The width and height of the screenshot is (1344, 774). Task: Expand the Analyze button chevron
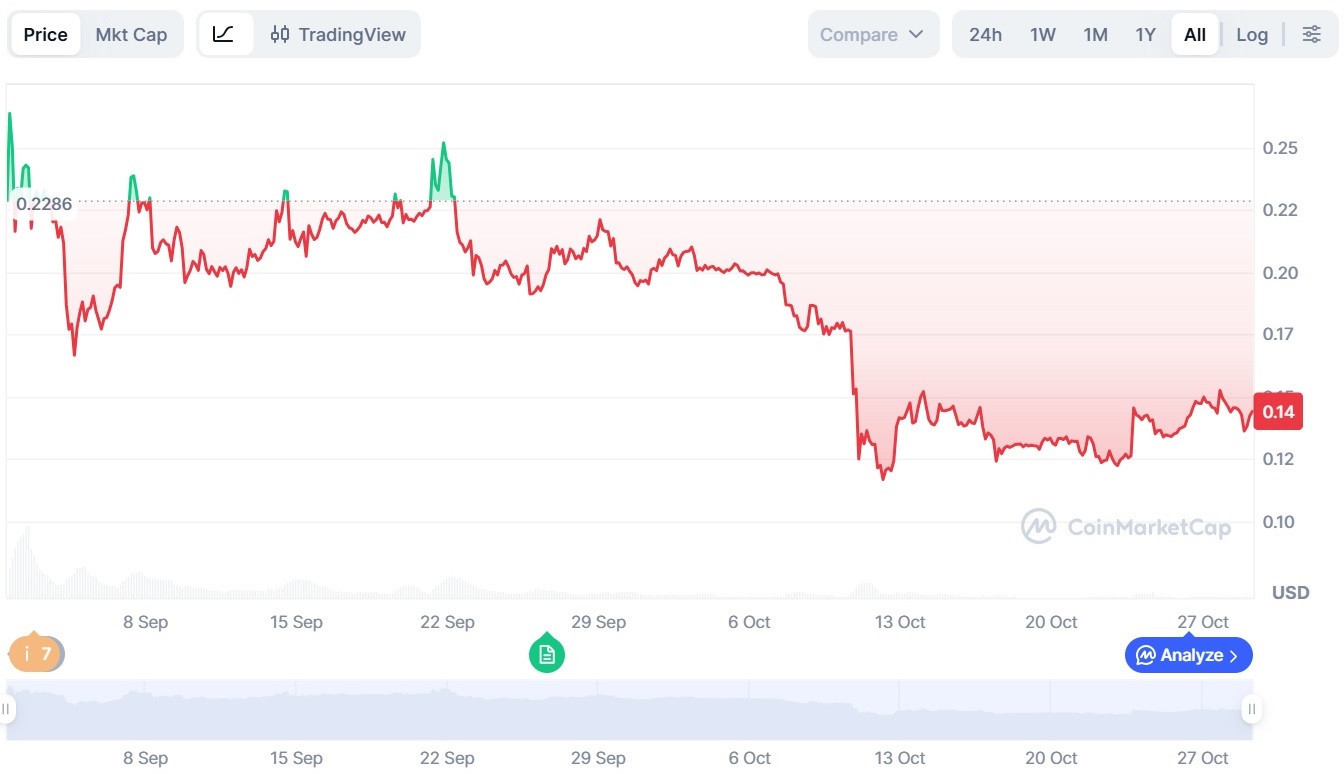pos(1234,656)
